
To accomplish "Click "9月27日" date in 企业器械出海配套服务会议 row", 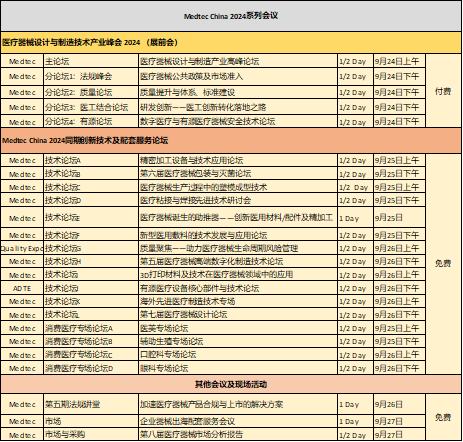I will [x=399, y=421].
